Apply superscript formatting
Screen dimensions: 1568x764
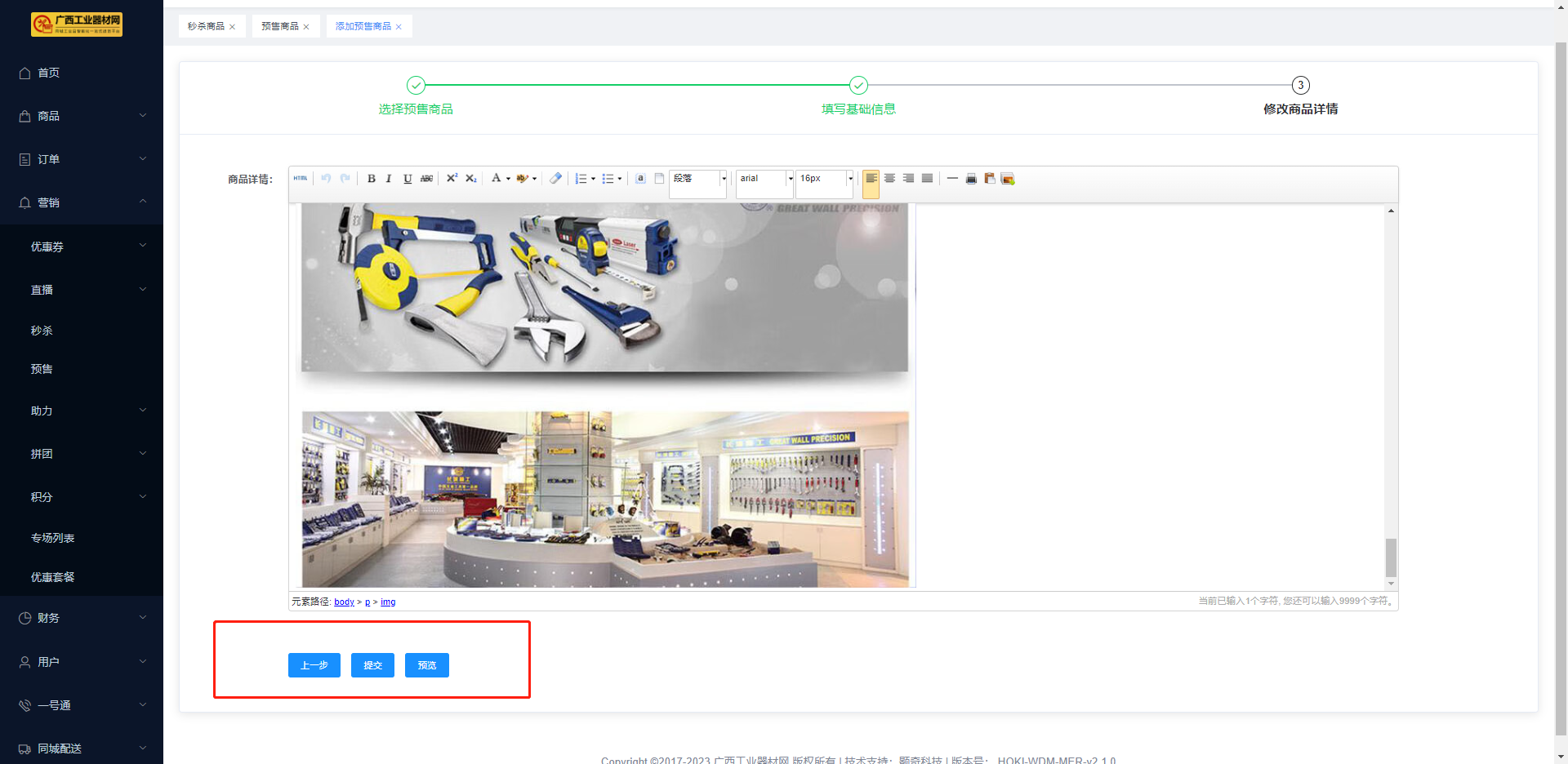pos(452,179)
